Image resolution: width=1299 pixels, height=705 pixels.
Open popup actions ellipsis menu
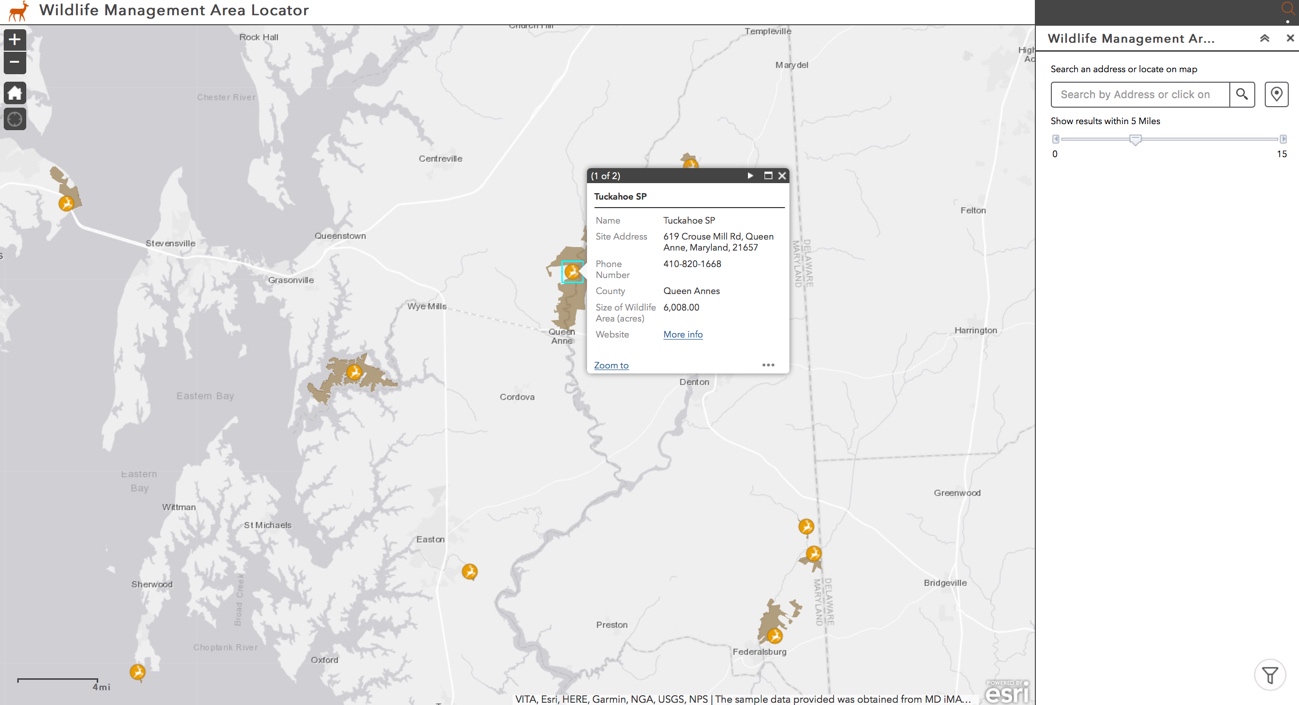768,365
